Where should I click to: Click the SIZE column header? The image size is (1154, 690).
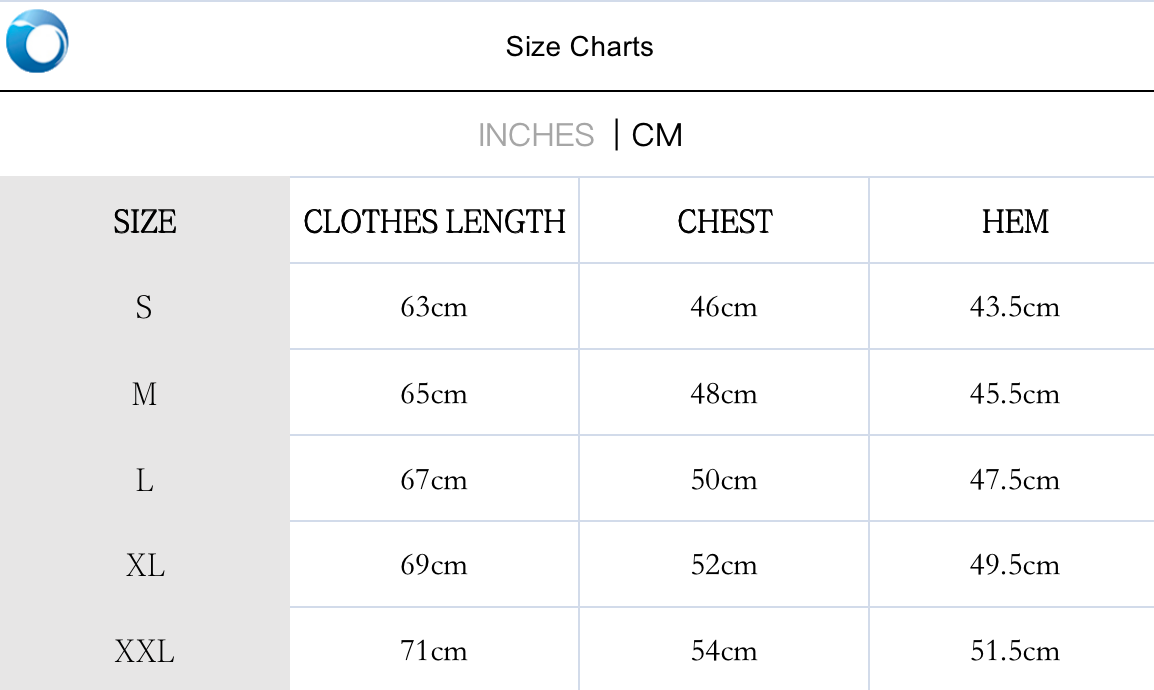pos(145,221)
